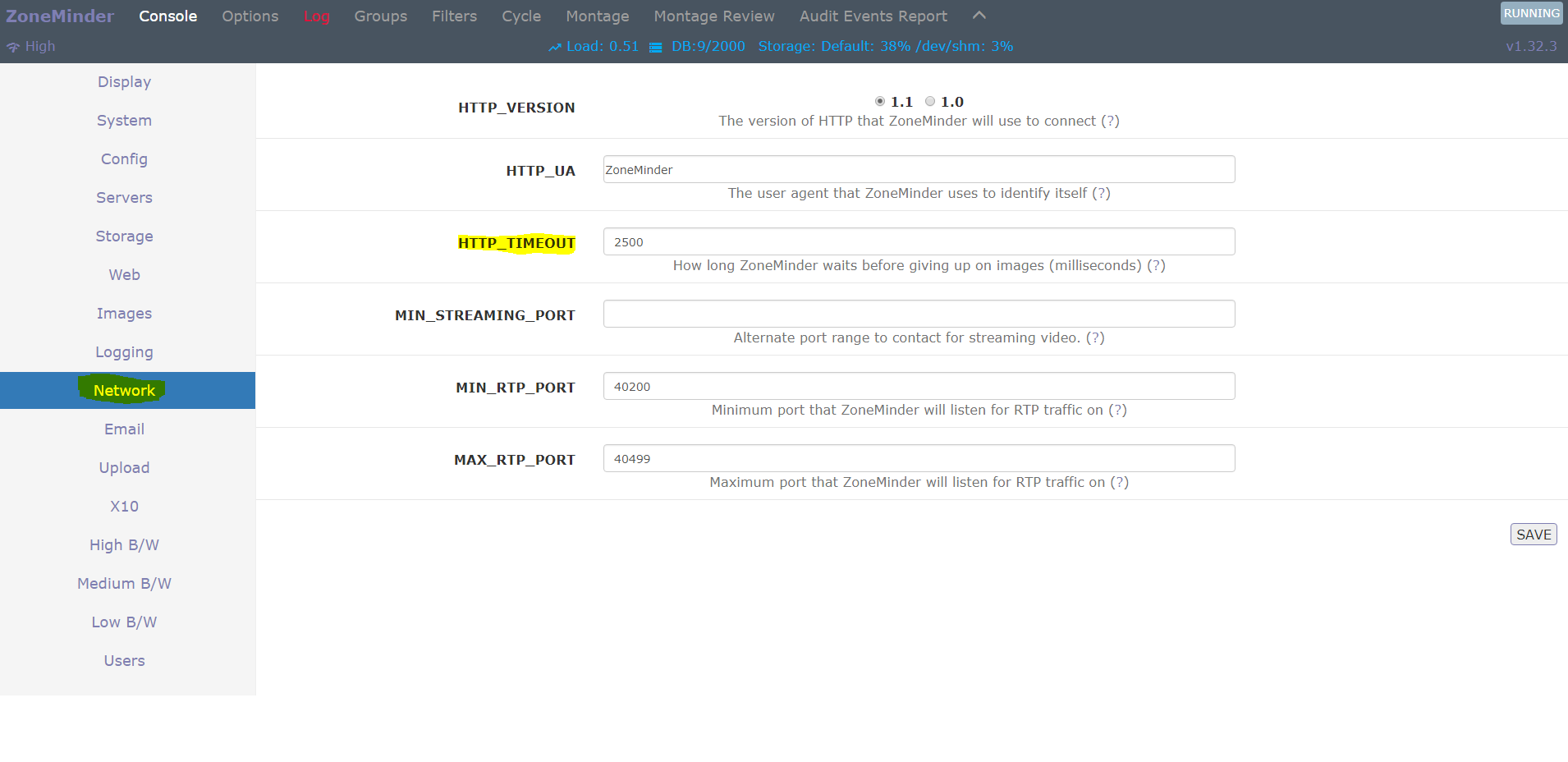Click the RUNNING status button
This screenshot has width=1568, height=762.
(x=1531, y=13)
